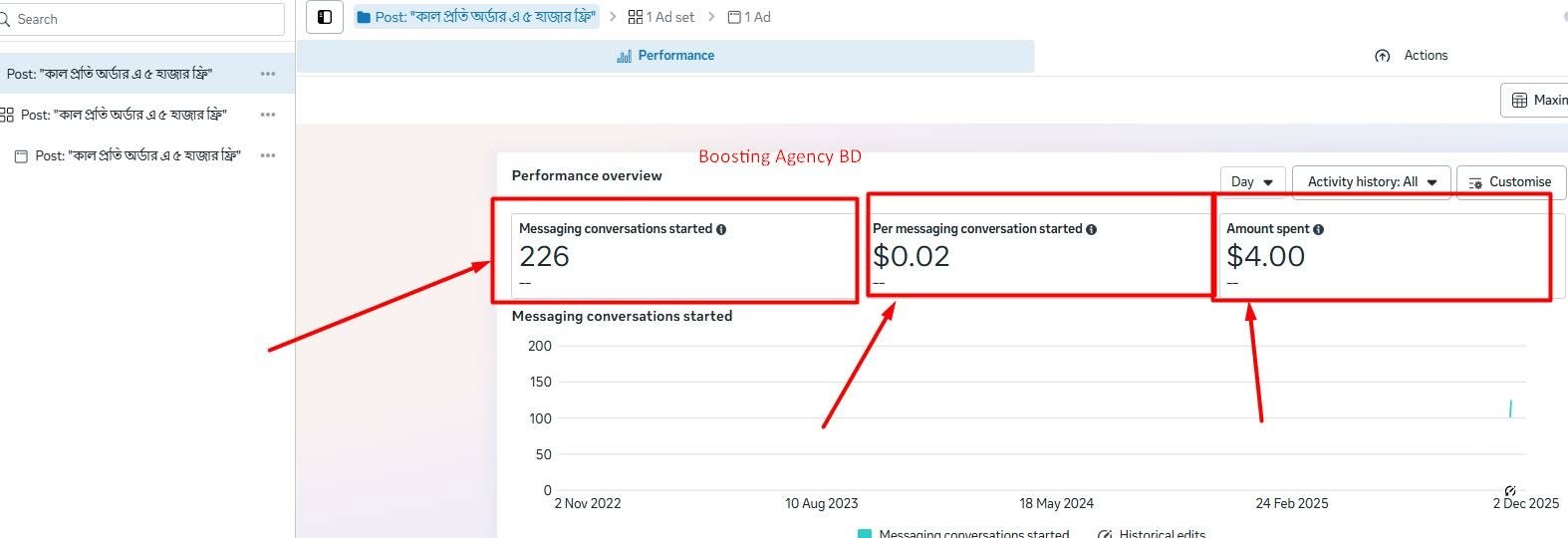This screenshot has width=1568, height=538.
Task: Select the campaign Post row in sidebar
Action: coord(147,74)
